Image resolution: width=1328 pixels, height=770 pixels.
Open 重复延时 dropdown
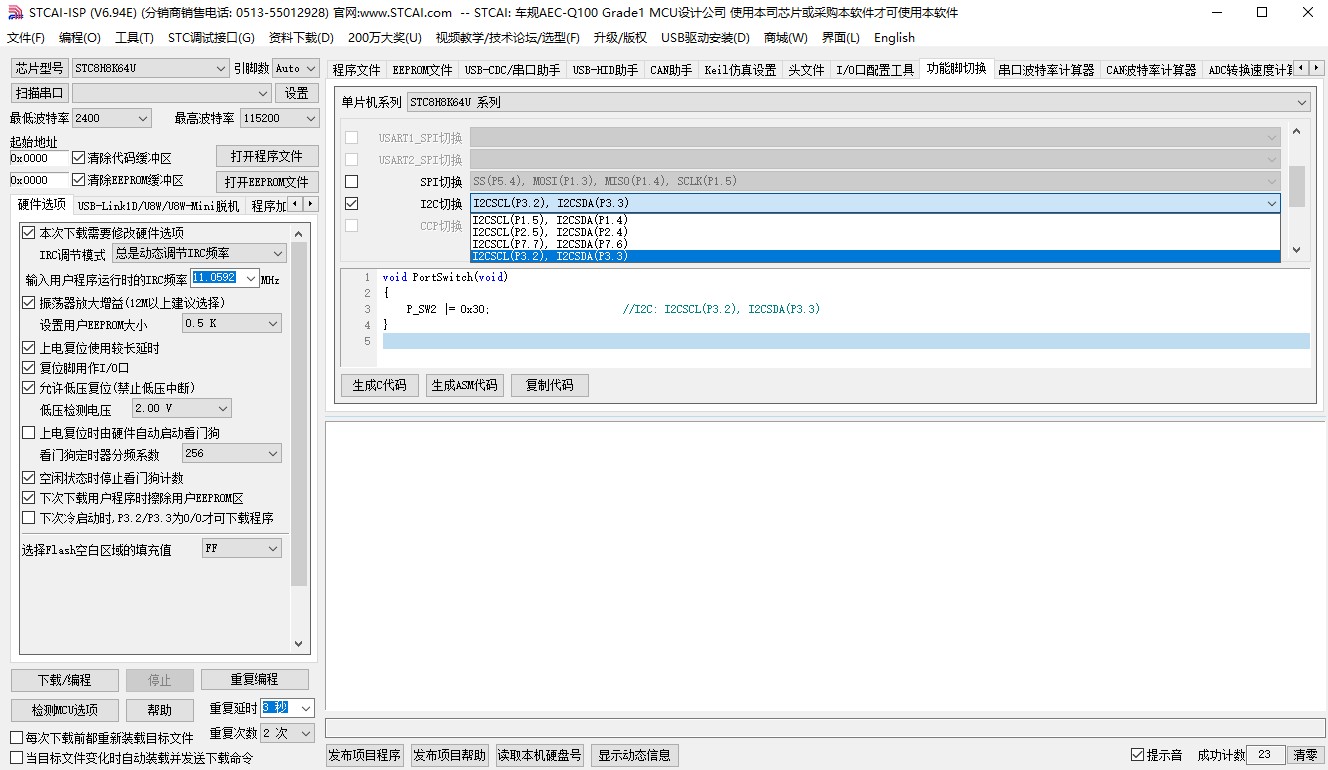305,708
